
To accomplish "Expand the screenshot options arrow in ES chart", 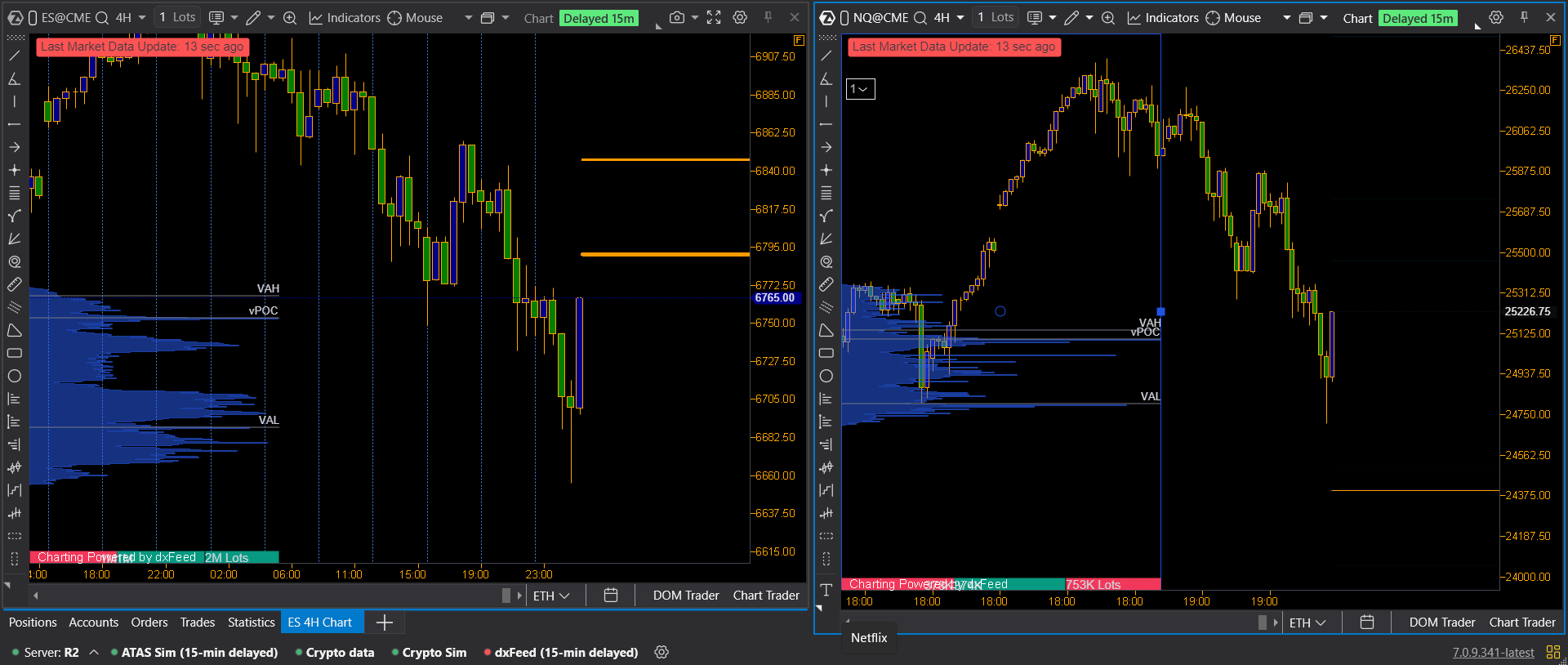I will (695, 18).
